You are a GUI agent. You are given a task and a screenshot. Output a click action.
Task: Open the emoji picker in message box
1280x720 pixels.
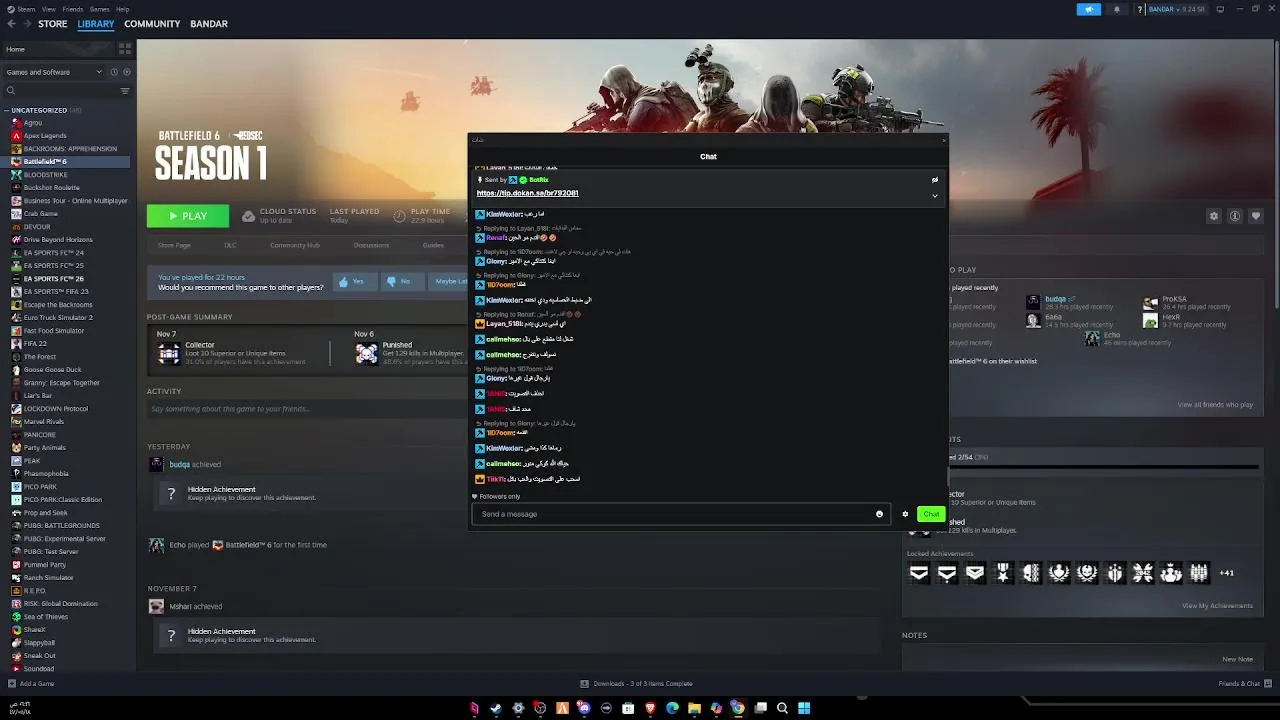point(879,514)
